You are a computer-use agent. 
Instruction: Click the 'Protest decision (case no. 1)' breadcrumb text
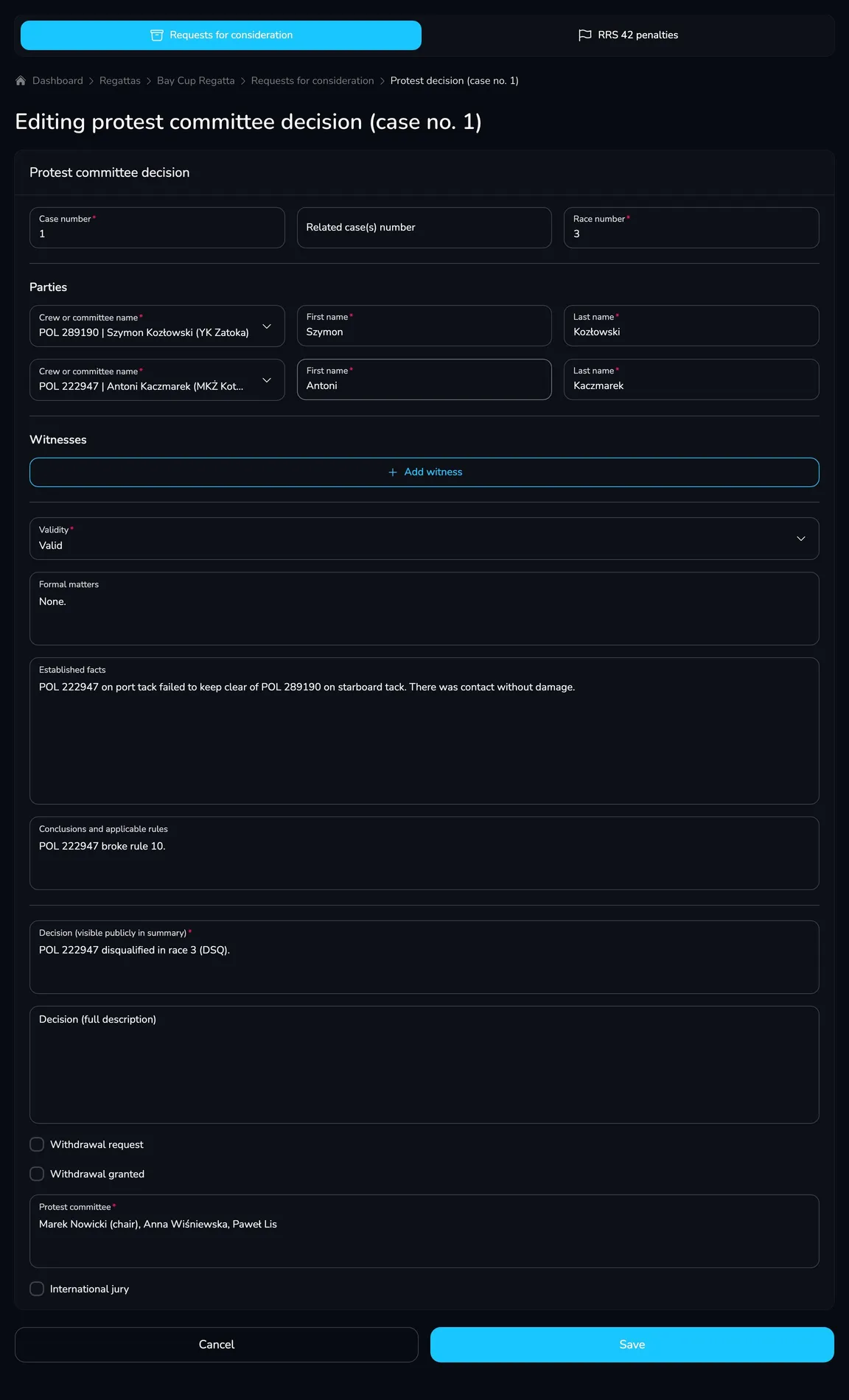click(455, 81)
